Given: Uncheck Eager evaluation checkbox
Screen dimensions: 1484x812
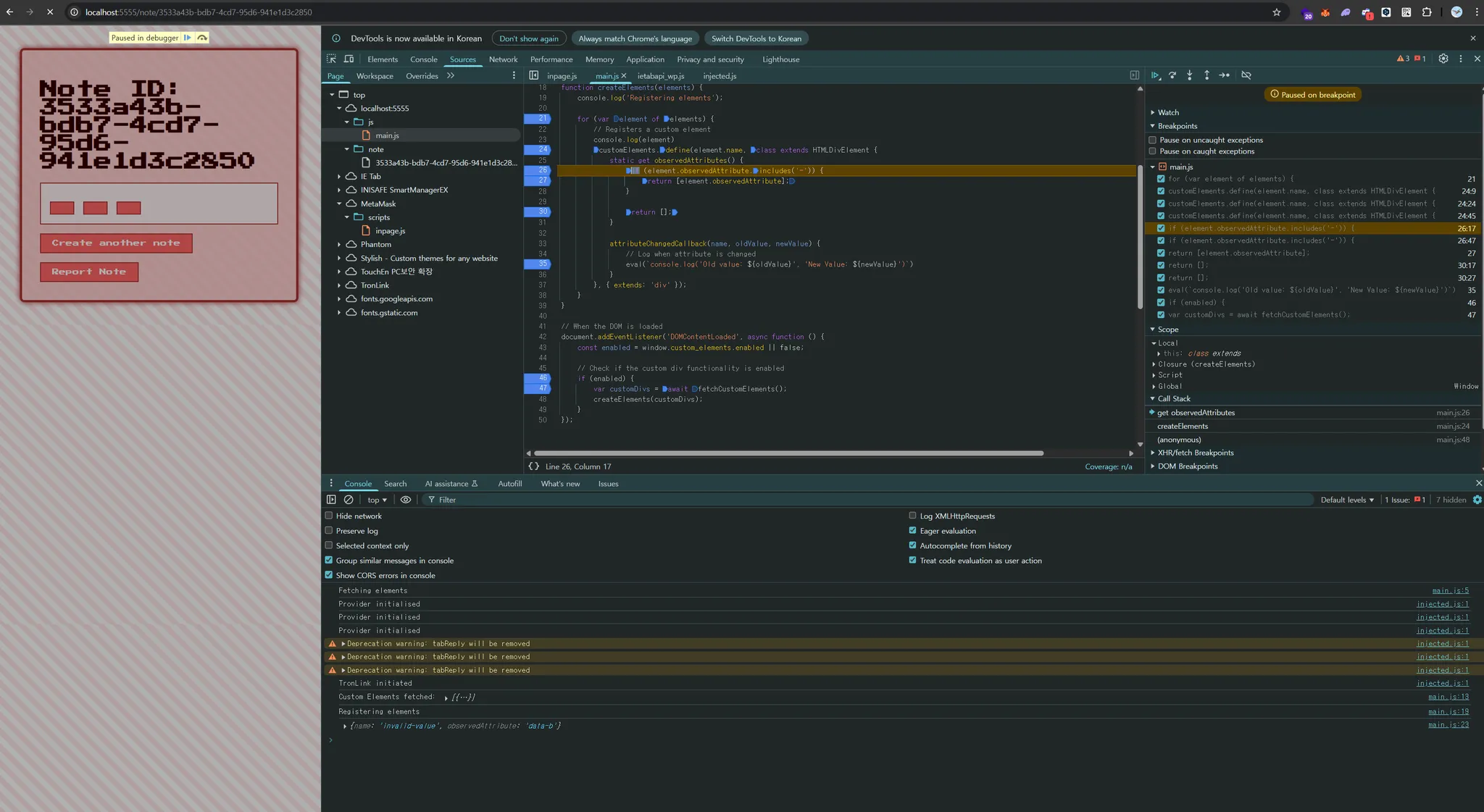Looking at the screenshot, I should pos(912,530).
